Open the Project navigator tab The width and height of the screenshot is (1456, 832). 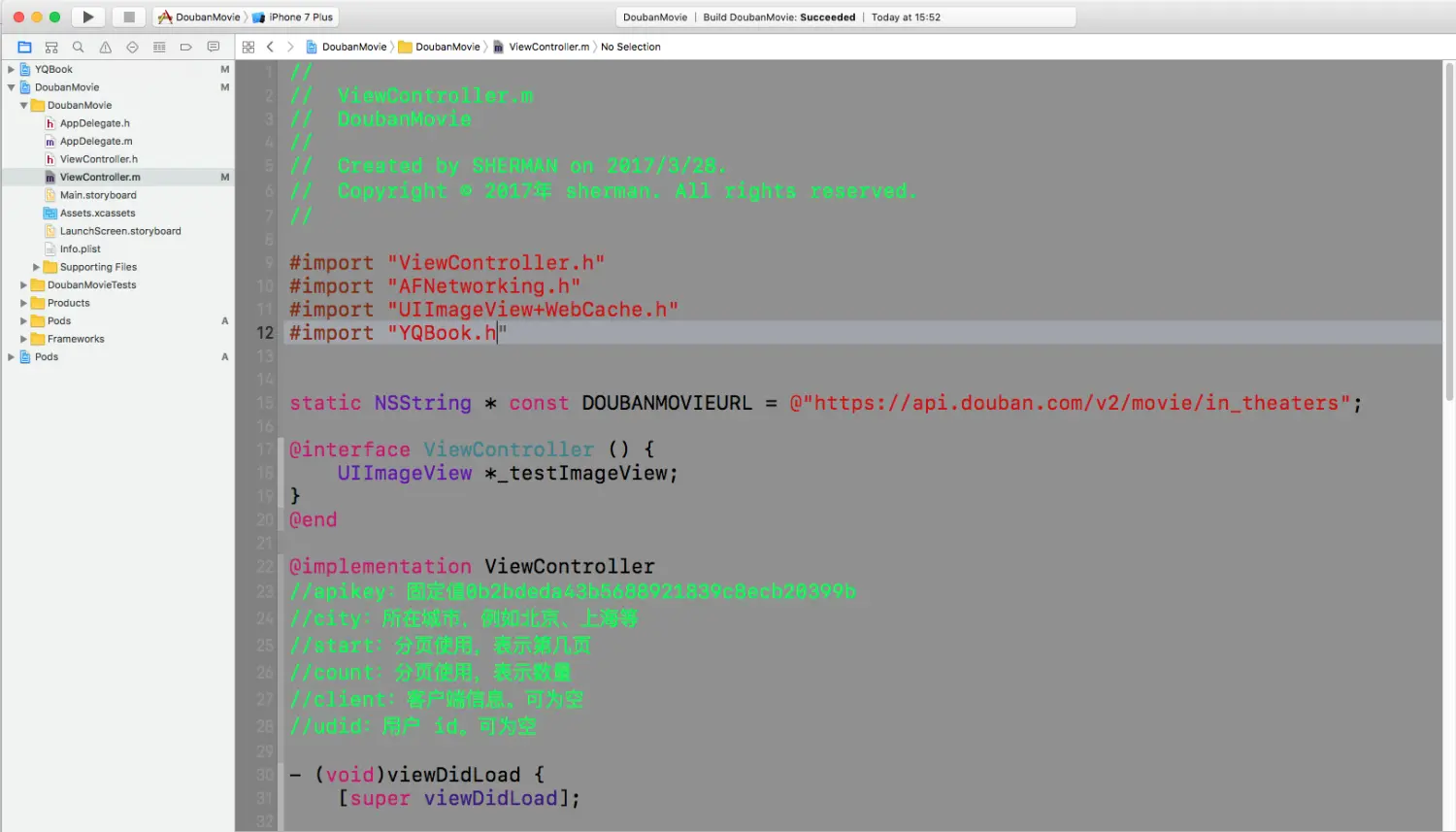[24, 47]
